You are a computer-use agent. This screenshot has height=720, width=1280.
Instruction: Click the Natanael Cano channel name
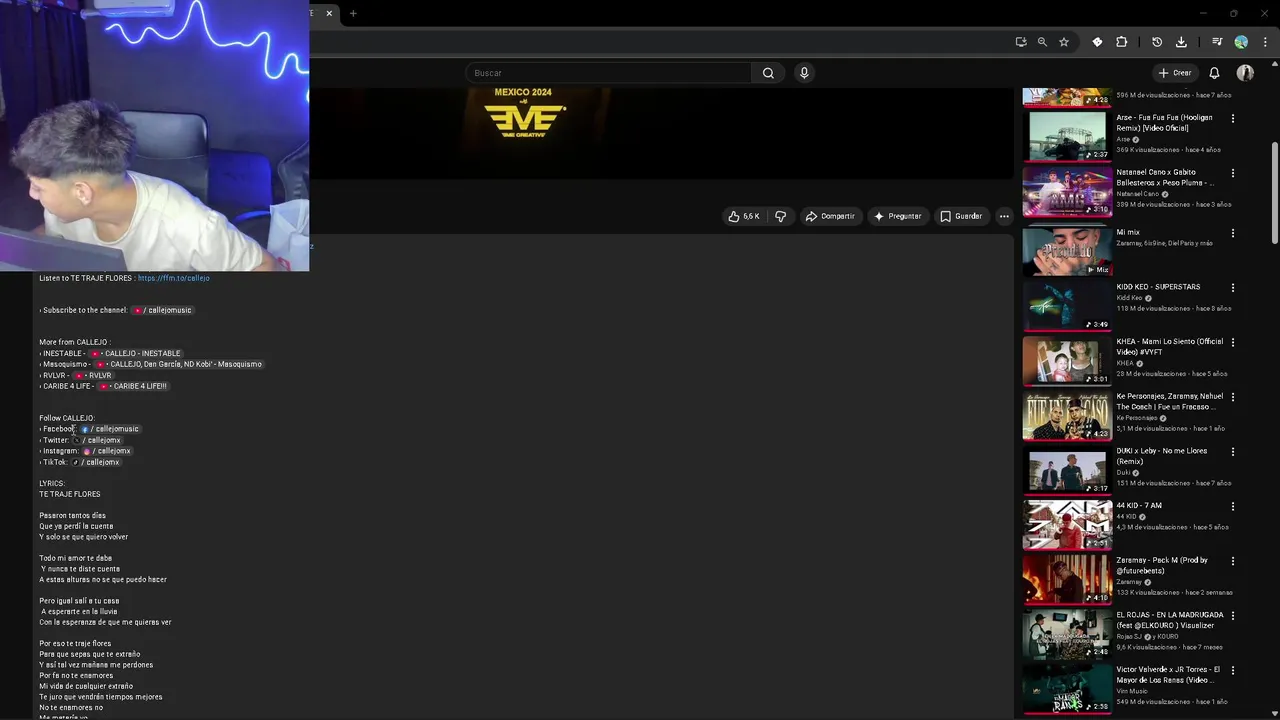1137,194
